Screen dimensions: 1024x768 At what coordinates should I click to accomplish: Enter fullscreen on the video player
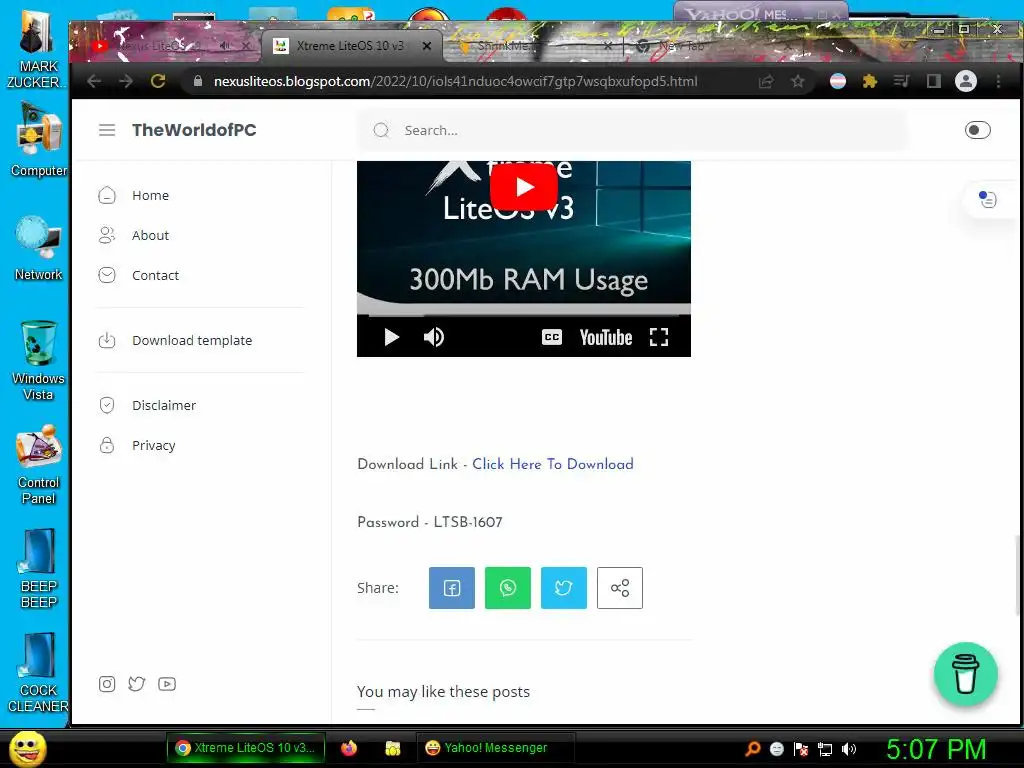tap(659, 337)
